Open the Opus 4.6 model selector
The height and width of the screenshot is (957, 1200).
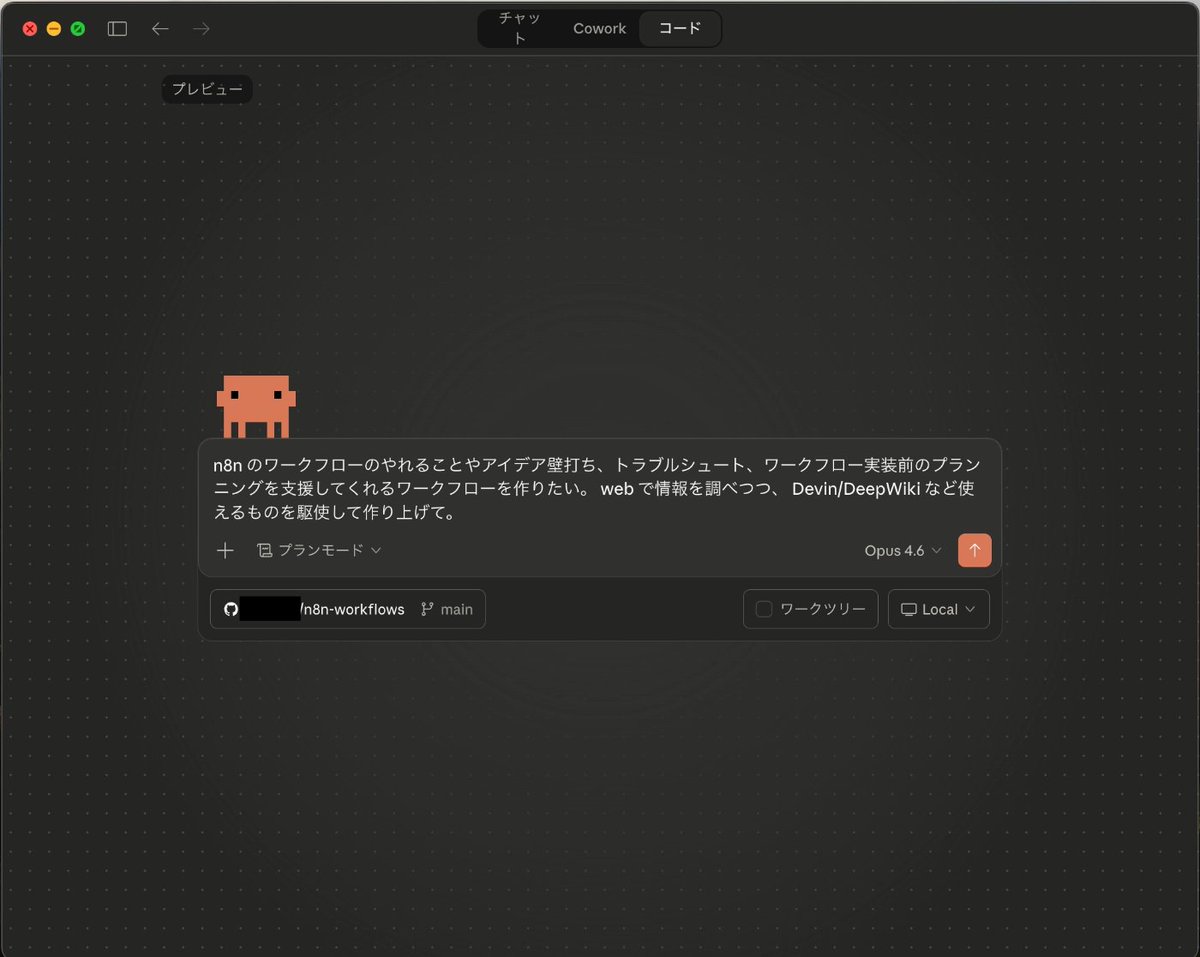pyautogui.click(x=903, y=550)
